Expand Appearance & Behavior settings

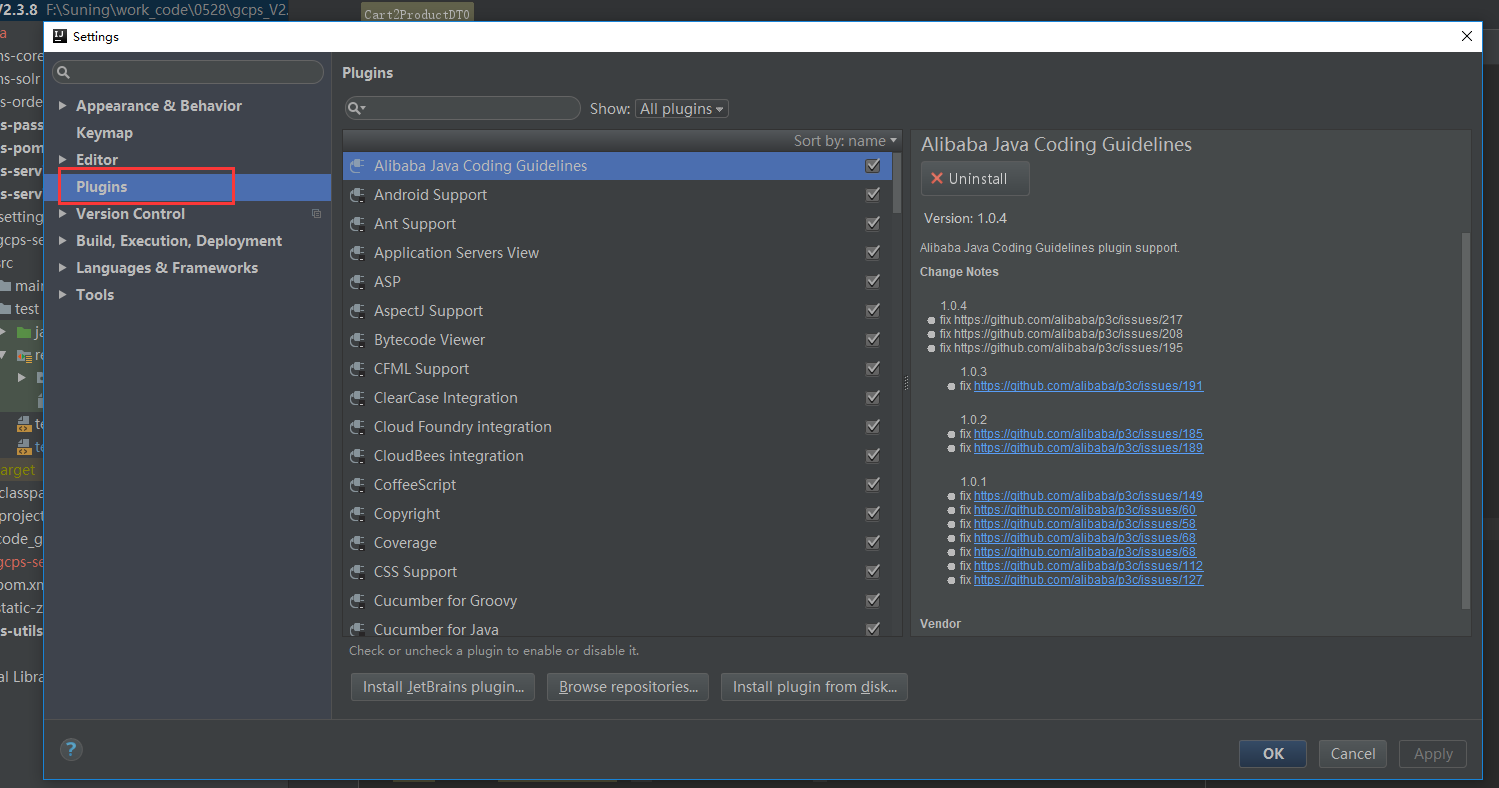(x=63, y=106)
